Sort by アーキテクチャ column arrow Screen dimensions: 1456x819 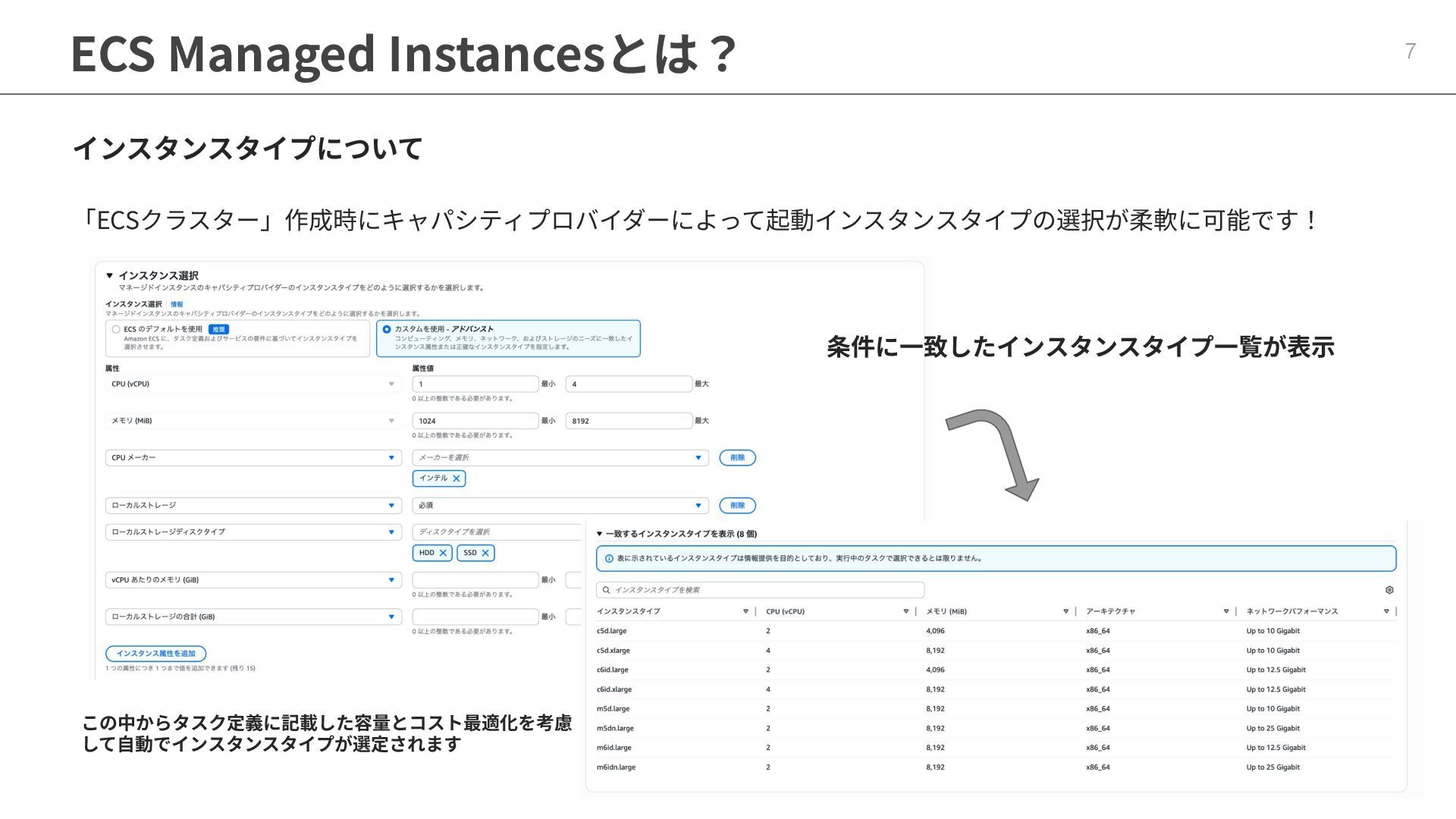[1225, 611]
